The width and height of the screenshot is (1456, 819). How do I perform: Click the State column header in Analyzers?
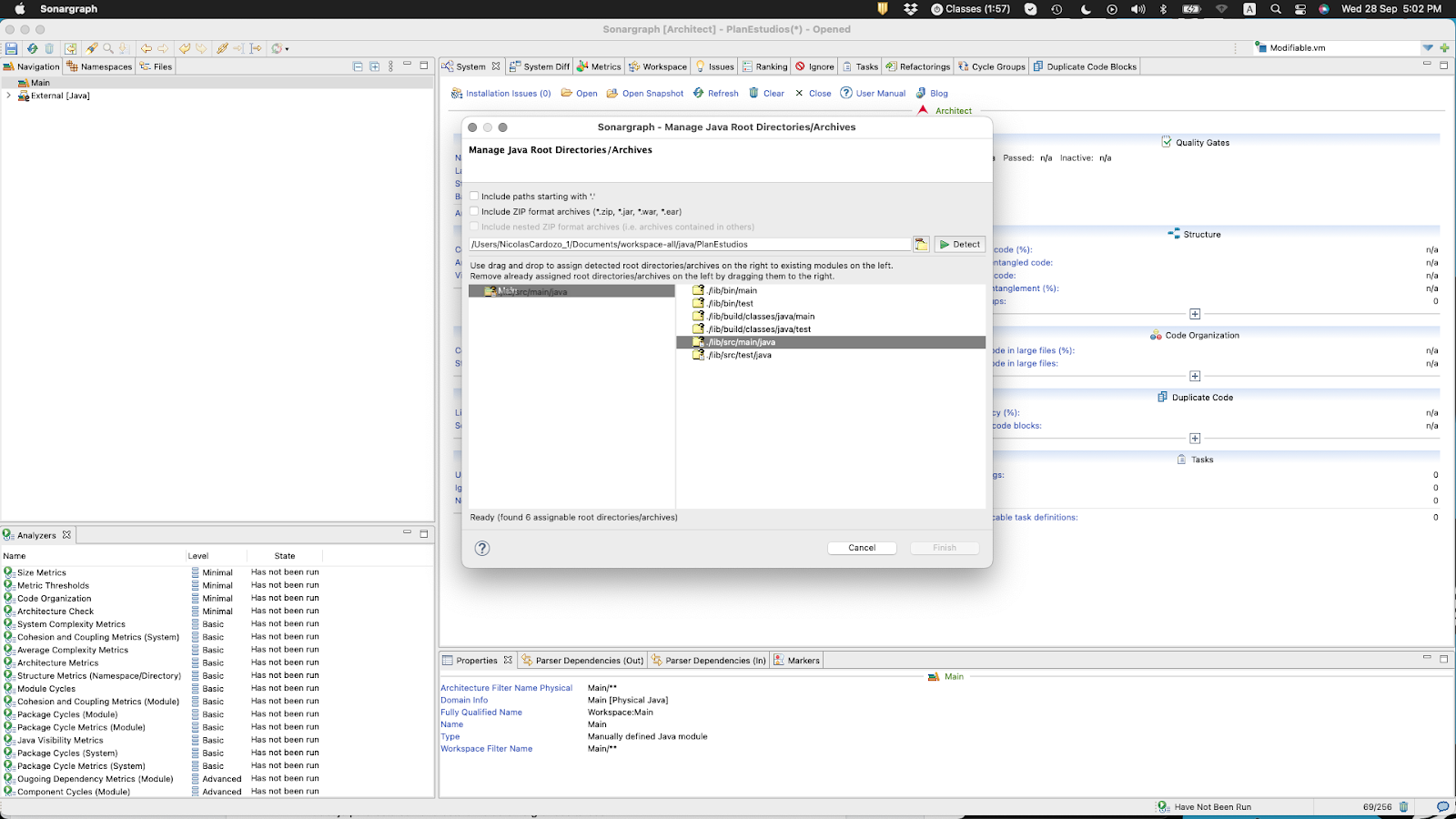285,556
